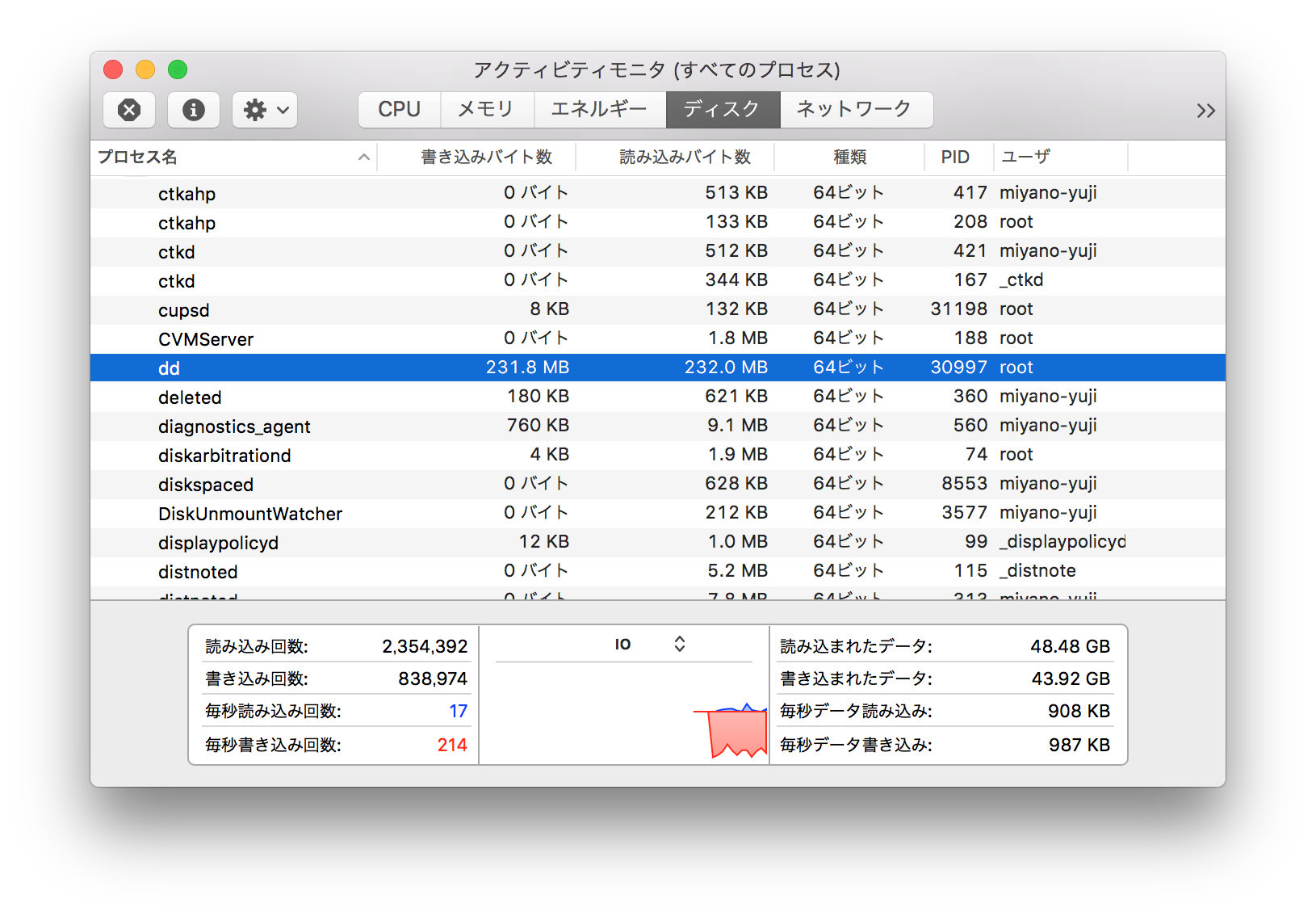The width and height of the screenshot is (1316, 916).
Task: Click the ディスク tab
Action: pyautogui.click(x=722, y=109)
